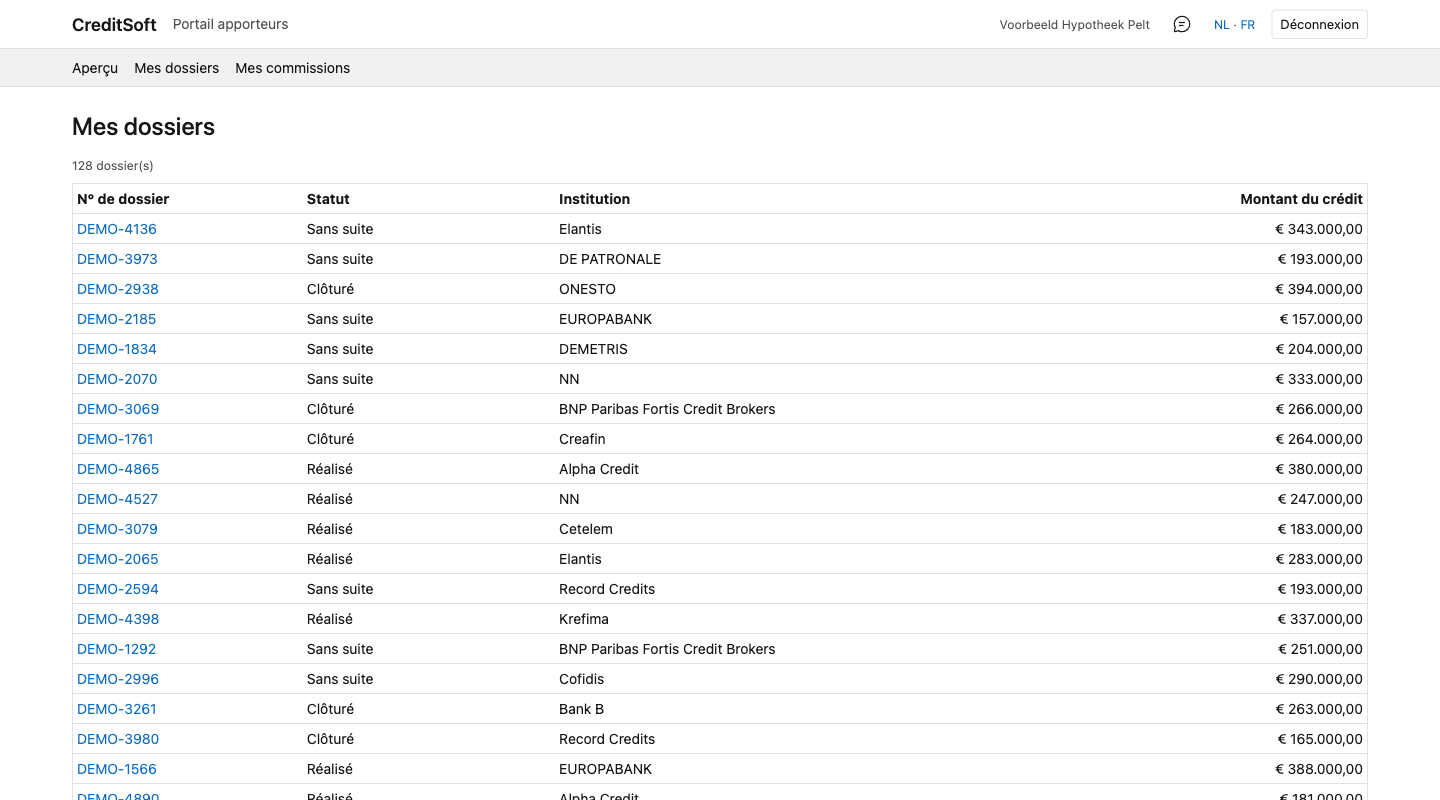The width and height of the screenshot is (1440, 800).
Task: Open the Mes commissions tab
Action: (x=292, y=68)
